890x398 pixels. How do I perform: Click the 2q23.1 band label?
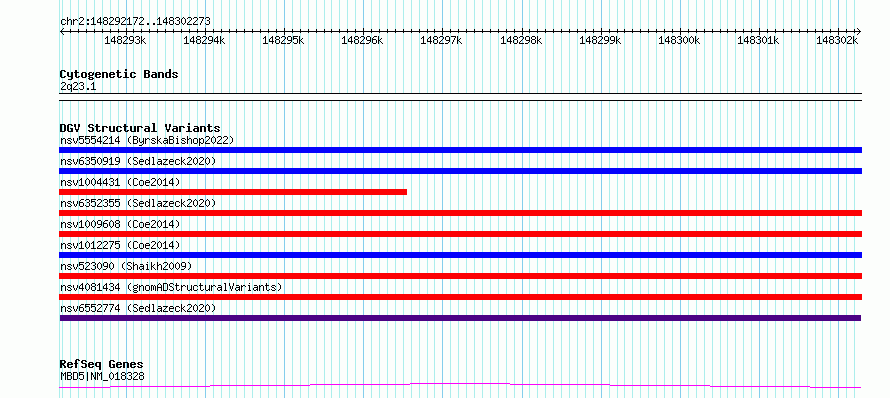(78, 87)
